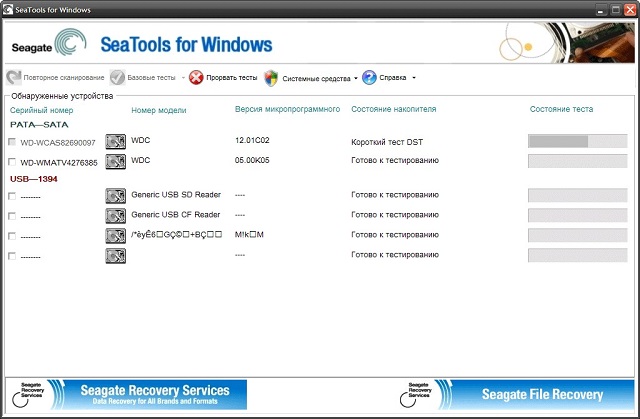Check the Generic USB CF Reader checkbox

(x=12, y=216)
